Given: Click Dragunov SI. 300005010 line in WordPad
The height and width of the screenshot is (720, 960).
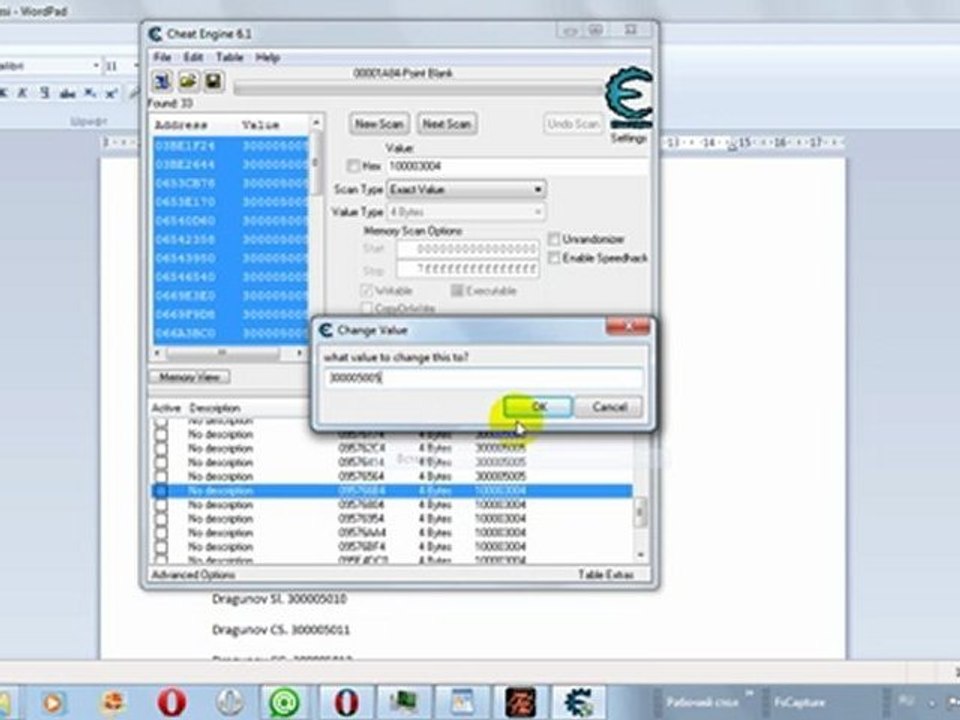Looking at the screenshot, I should pyautogui.click(x=279, y=598).
